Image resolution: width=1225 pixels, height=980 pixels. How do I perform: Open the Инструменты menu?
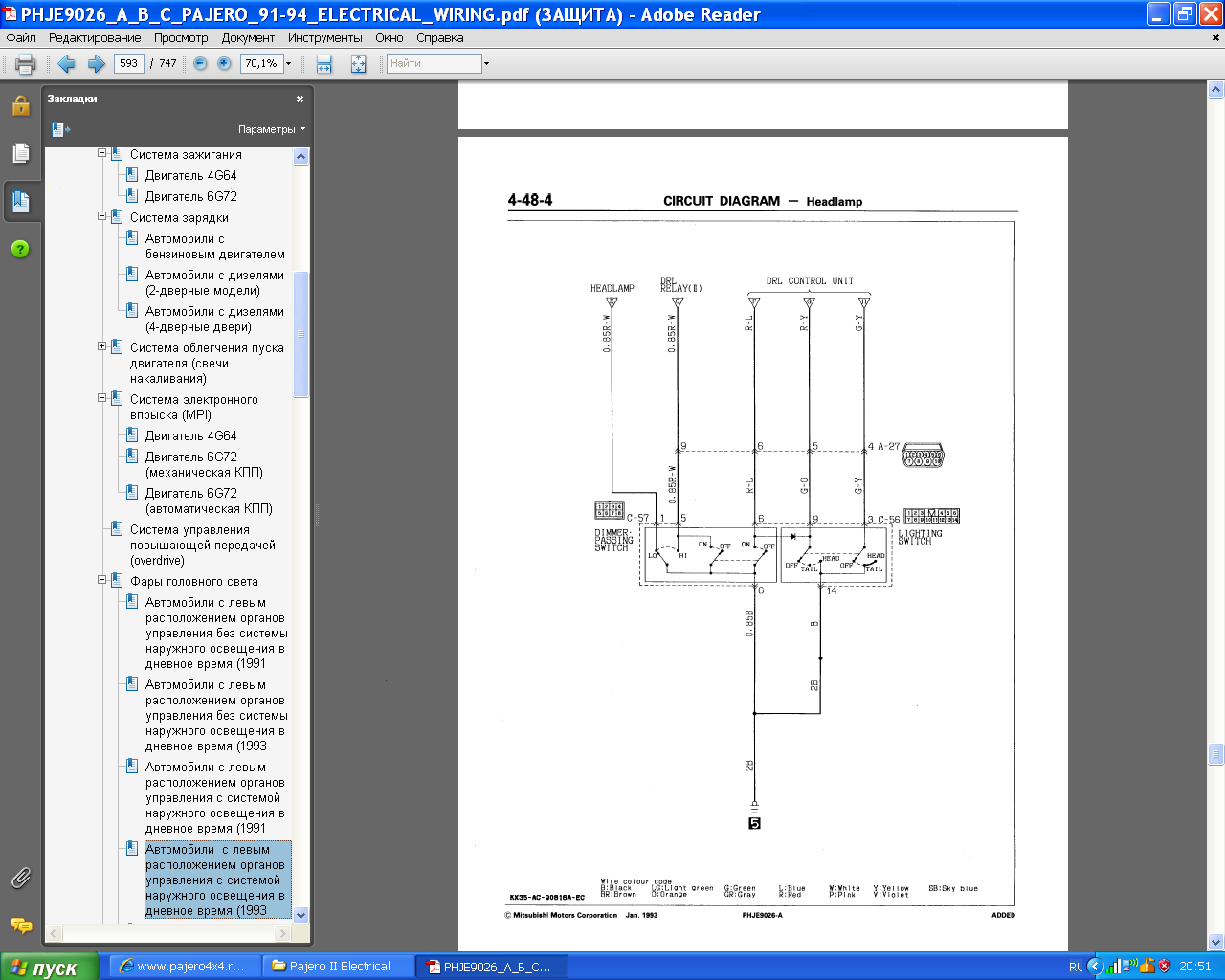tap(324, 38)
